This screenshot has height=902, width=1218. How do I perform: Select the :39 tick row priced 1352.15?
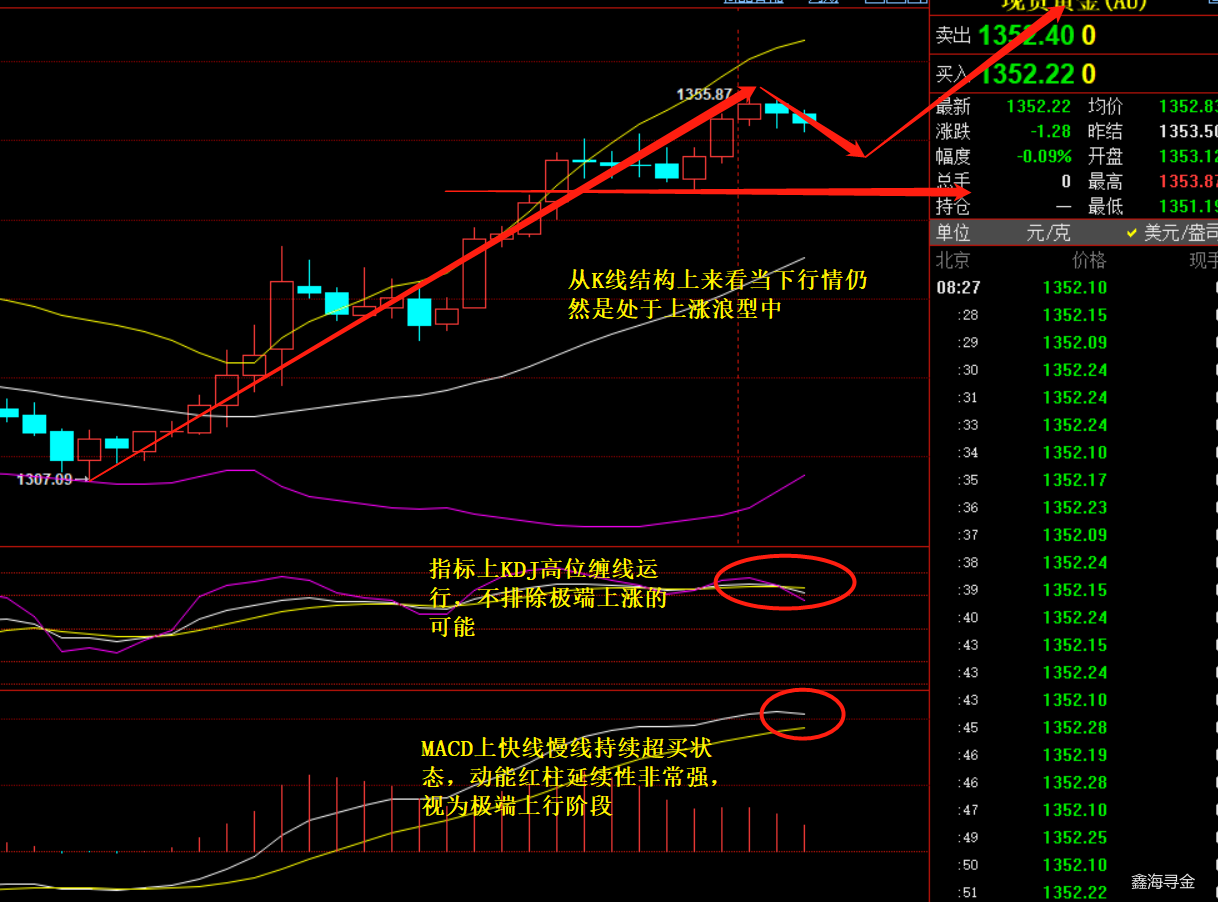pyautogui.click(x=1074, y=590)
